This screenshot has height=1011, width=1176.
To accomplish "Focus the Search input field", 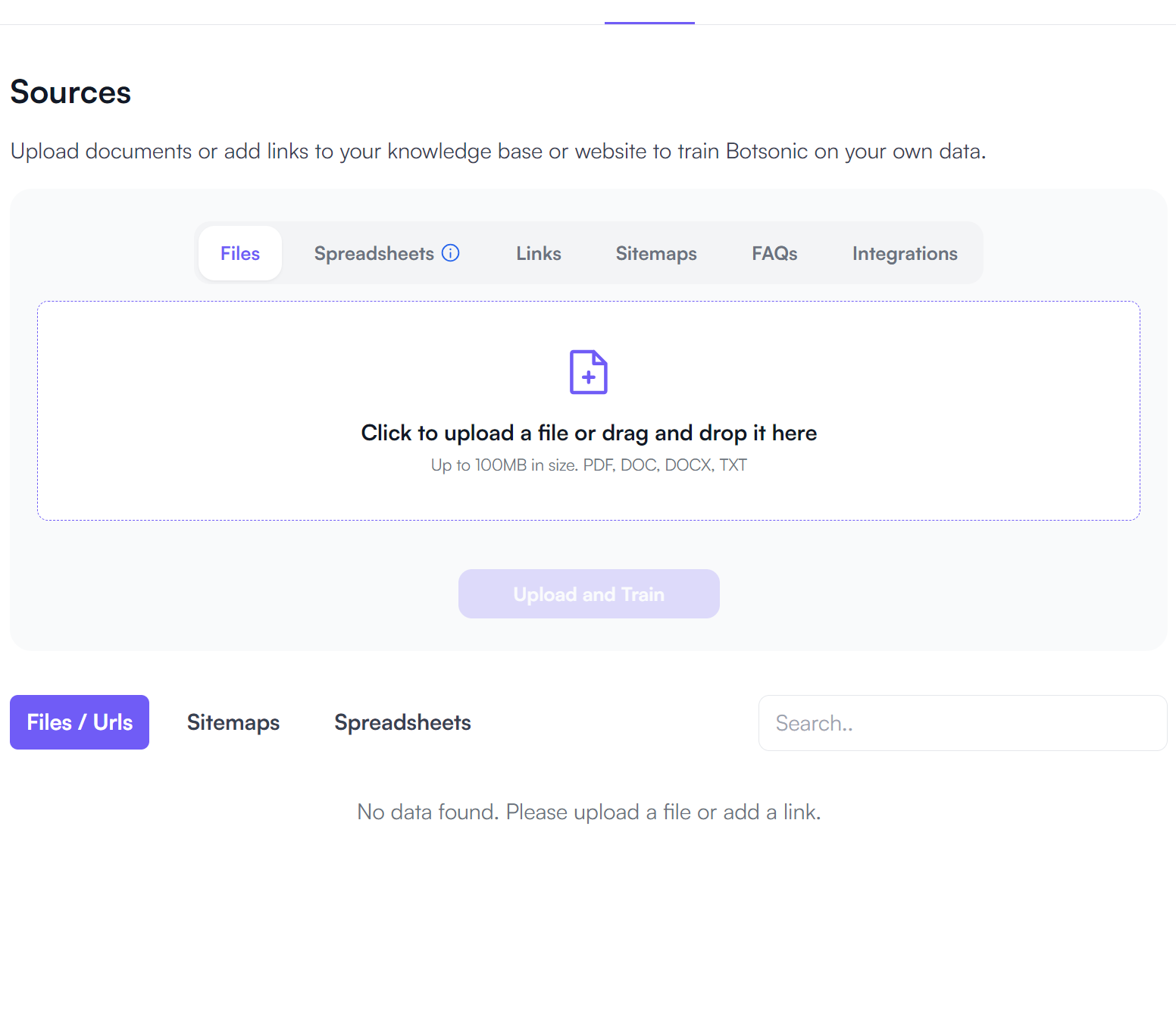I will 962,723.
